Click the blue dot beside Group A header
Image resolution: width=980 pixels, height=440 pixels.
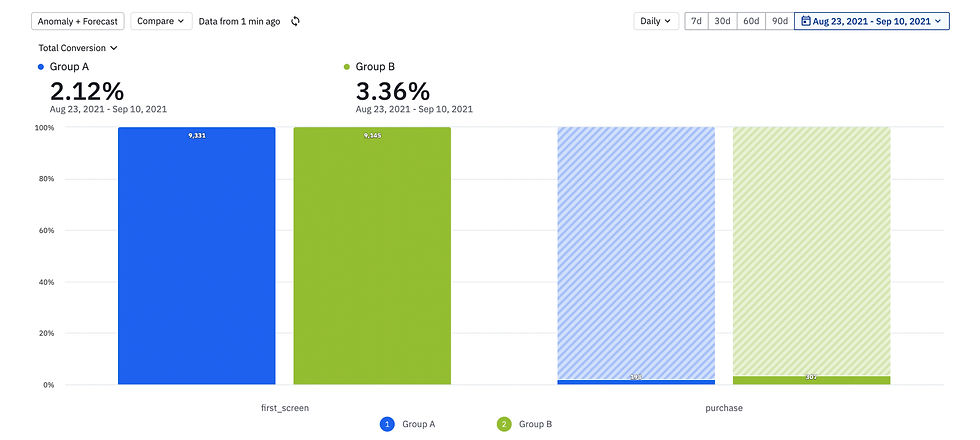pyautogui.click(x=41, y=67)
